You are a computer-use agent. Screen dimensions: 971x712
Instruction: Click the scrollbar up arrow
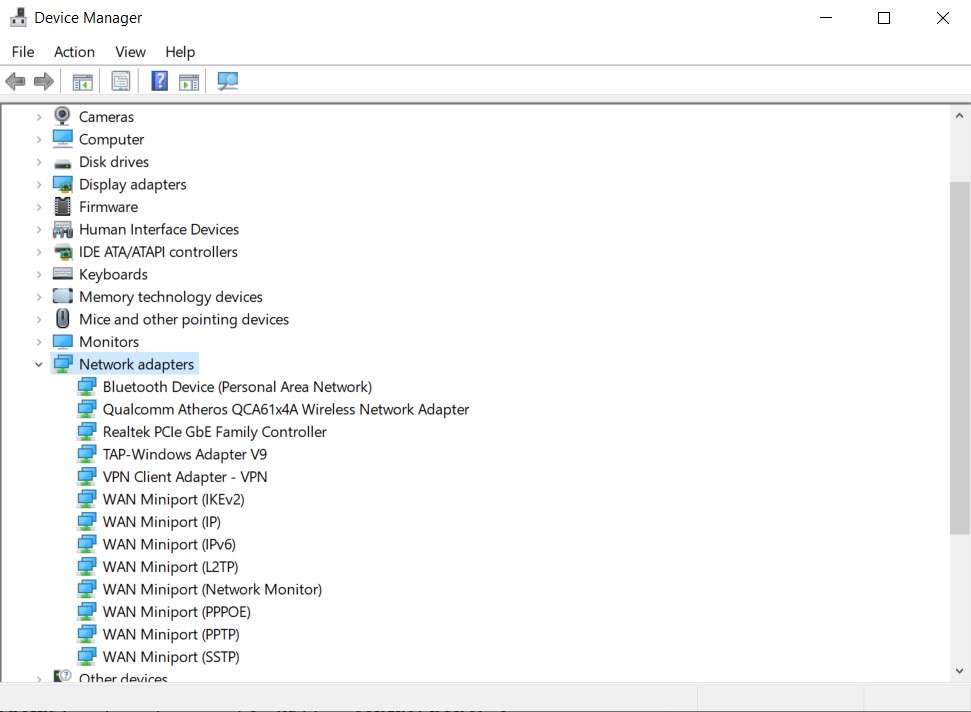coord(959,115)
